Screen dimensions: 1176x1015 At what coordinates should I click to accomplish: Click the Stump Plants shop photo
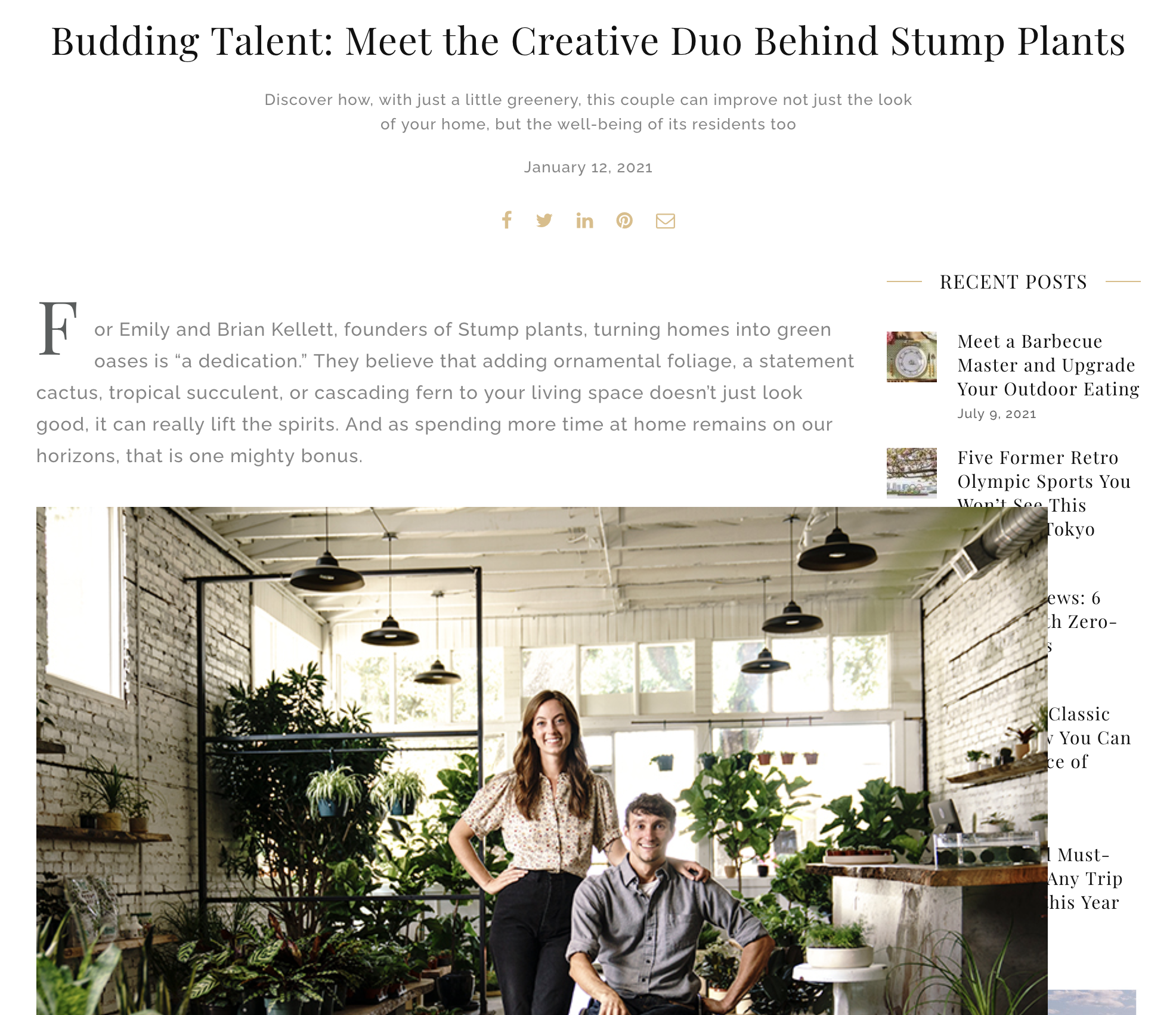pos(541,760)
